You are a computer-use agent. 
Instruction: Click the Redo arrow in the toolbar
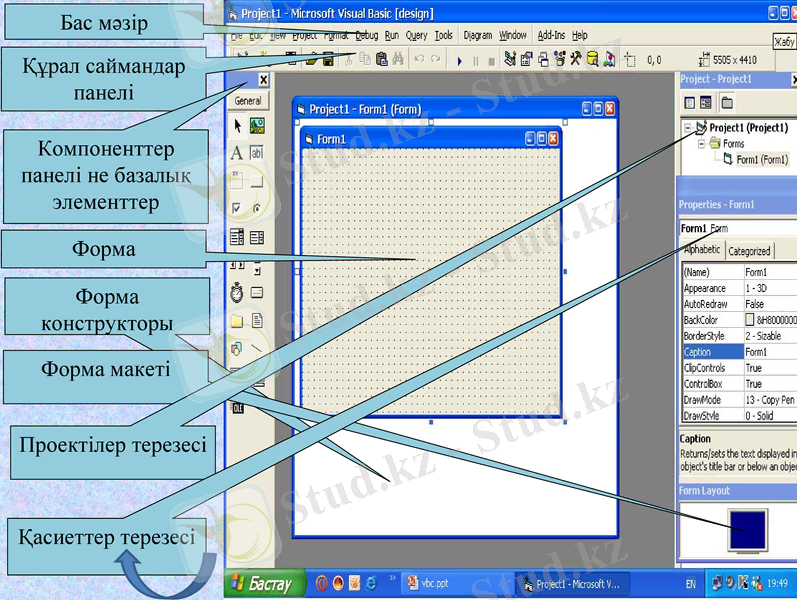point(436,59)
